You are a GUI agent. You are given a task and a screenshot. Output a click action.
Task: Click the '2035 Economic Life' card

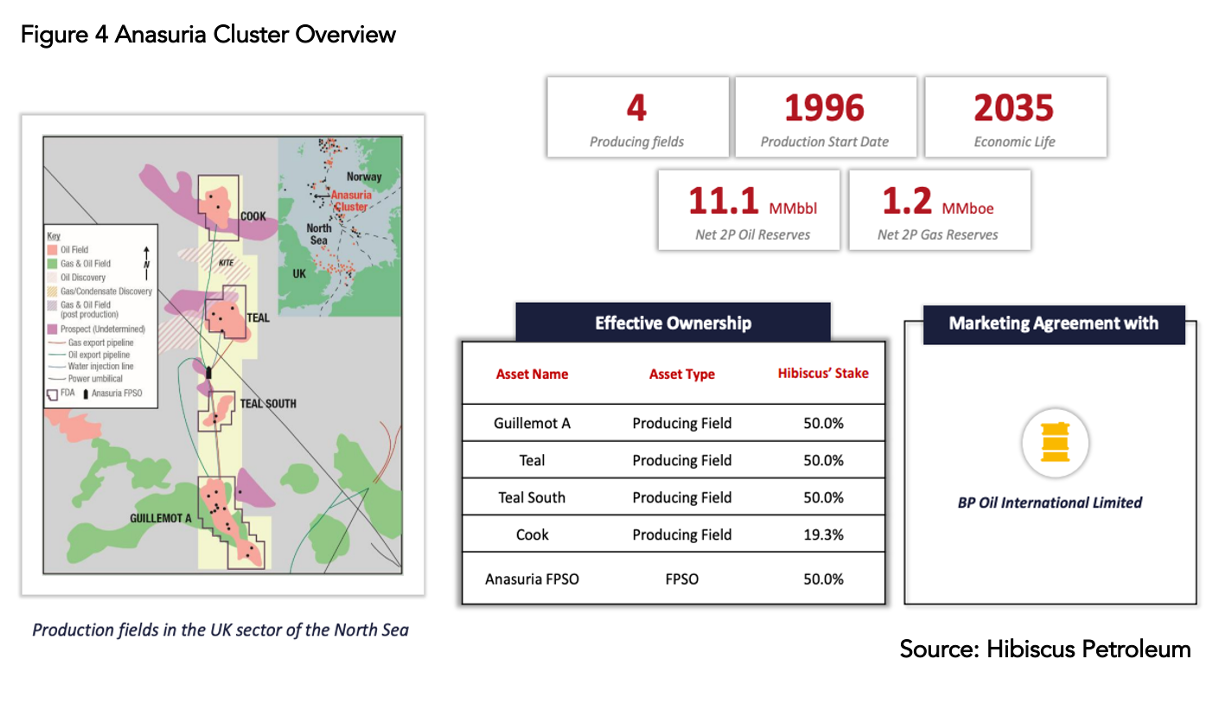tap(1015, 117)
